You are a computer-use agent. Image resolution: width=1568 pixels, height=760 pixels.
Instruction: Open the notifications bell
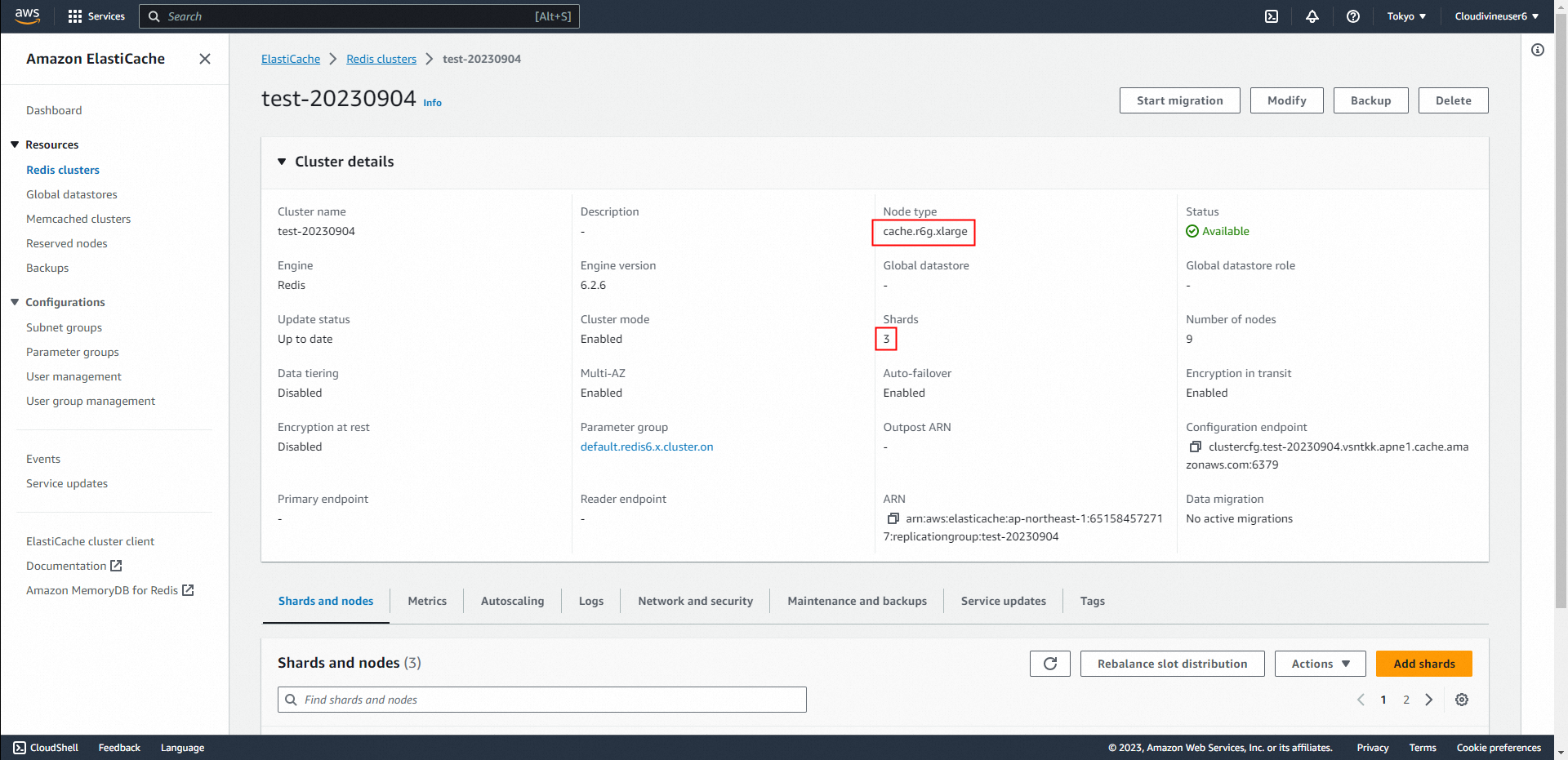click(x=1312, y=16)
